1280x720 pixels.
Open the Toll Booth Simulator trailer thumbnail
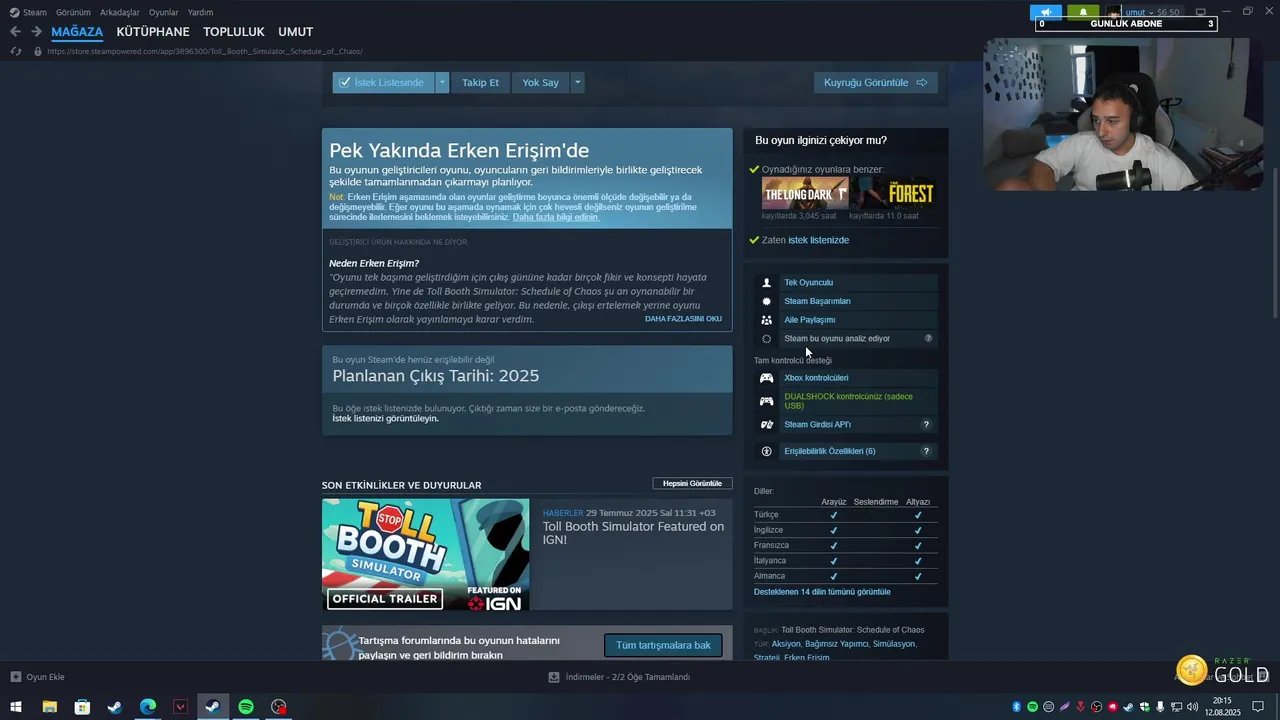coord(425,555)
